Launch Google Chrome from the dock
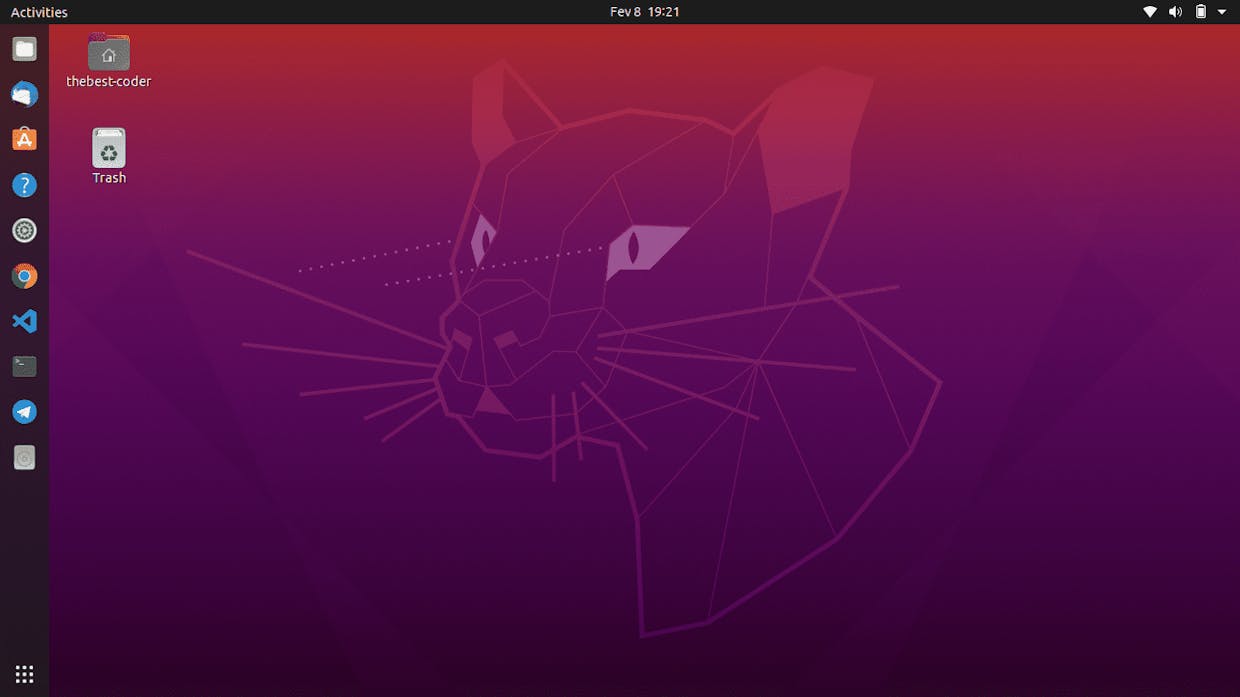This screenshot has width=1240, height=697. 24,276
